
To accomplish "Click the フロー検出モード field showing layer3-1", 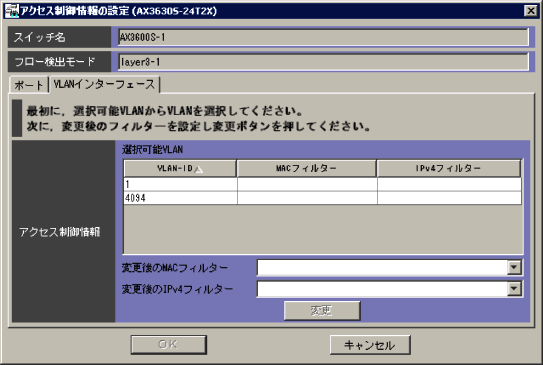I will 323,62.
